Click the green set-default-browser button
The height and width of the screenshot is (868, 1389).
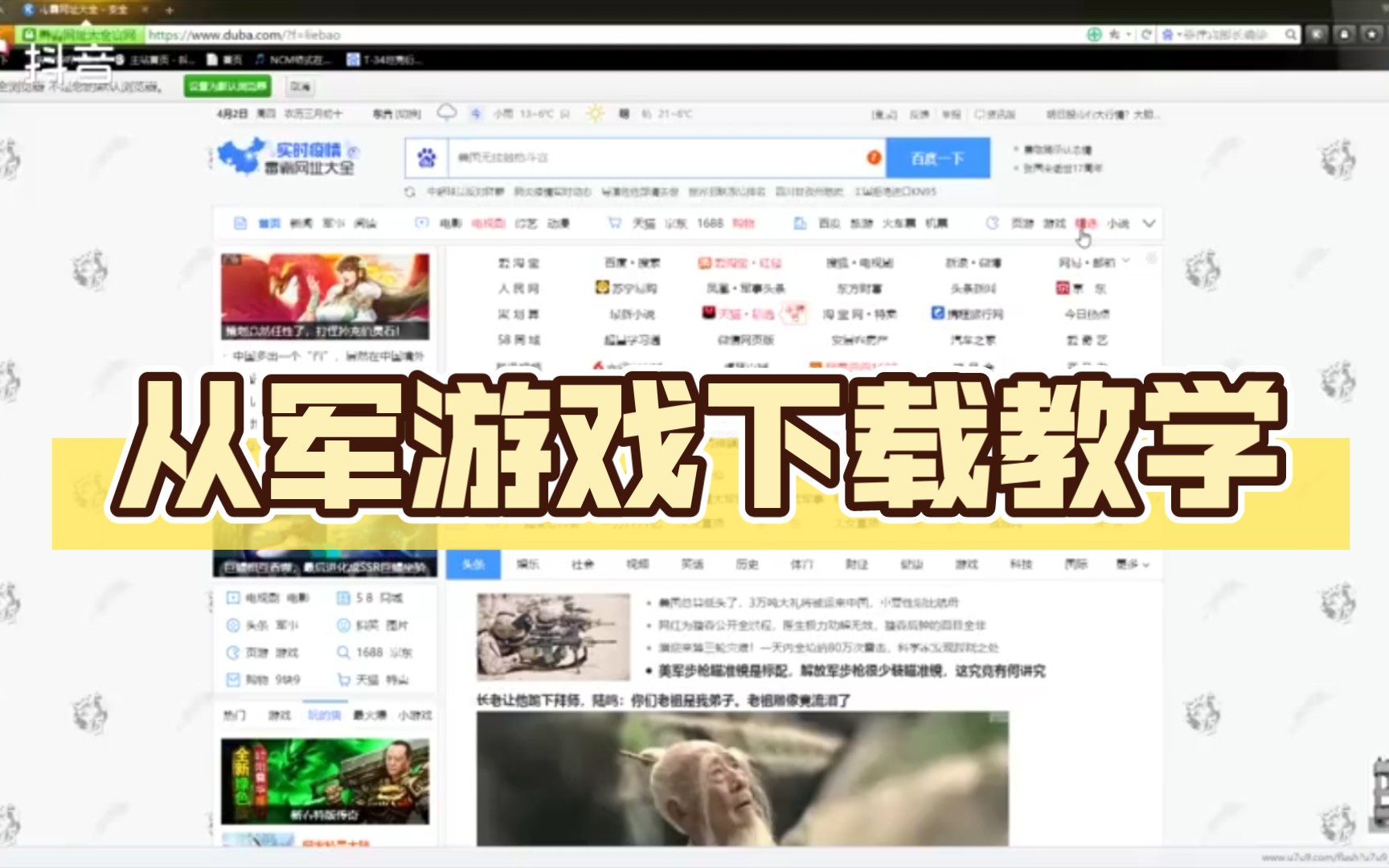click(227, 86)
